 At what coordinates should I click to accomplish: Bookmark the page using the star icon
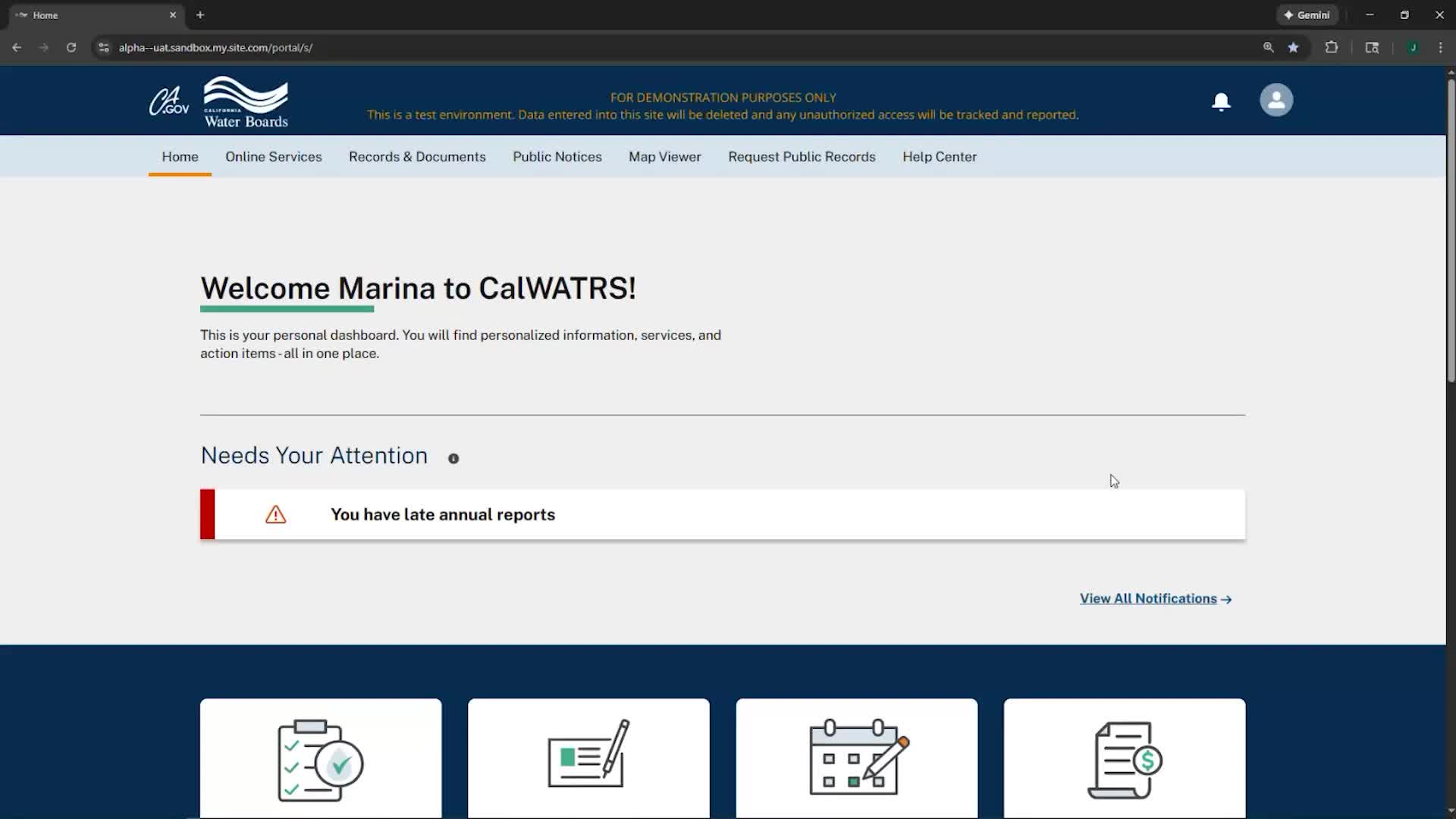1293,47
